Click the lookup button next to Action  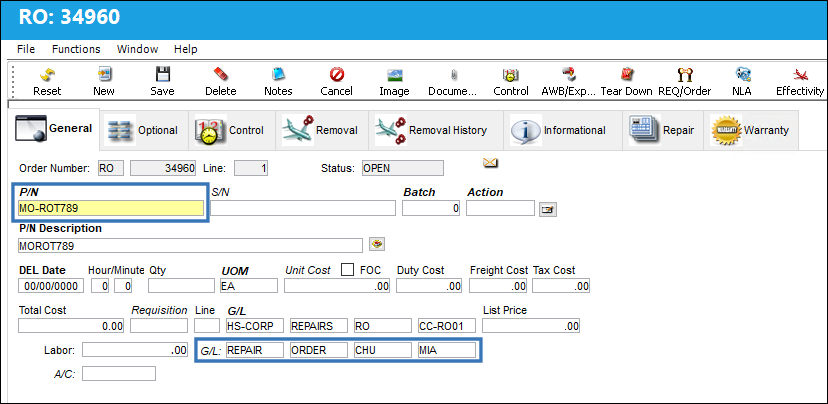click(548, 210)
